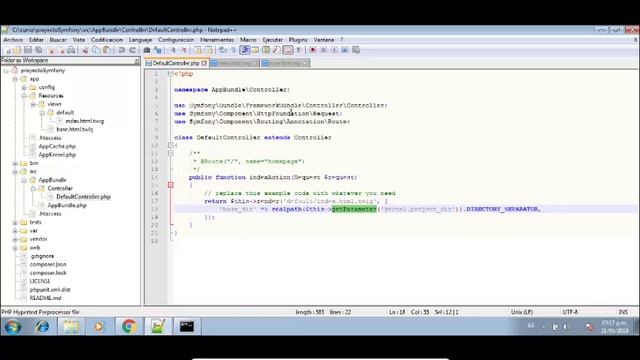Screen dimensions: 640x360
Task: Open the Codificacion menu
Action: [x=107, y=40]
